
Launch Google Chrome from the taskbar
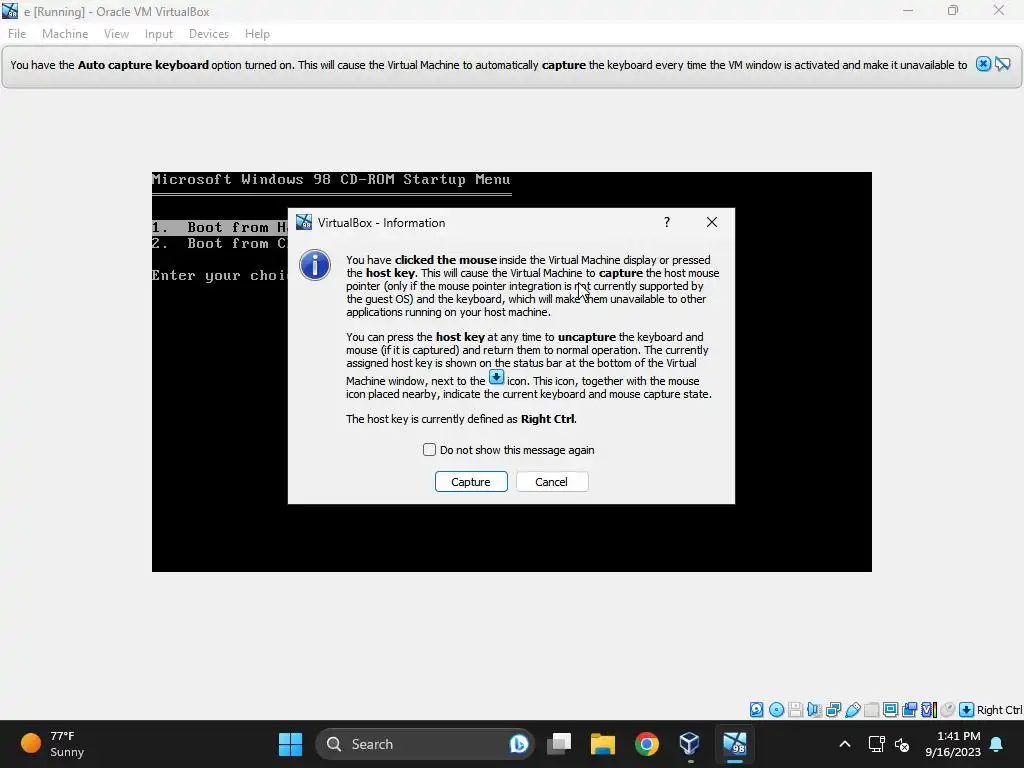point(647,744)
